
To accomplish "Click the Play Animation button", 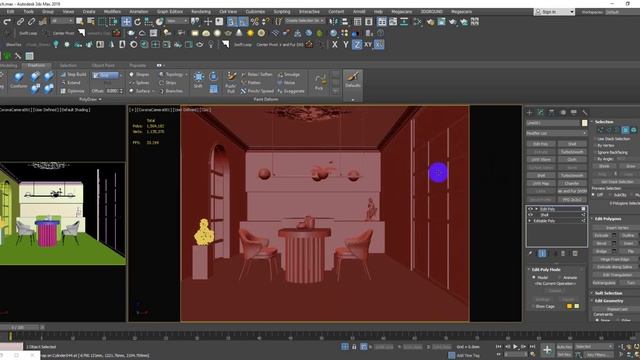I will pos(515,347).
